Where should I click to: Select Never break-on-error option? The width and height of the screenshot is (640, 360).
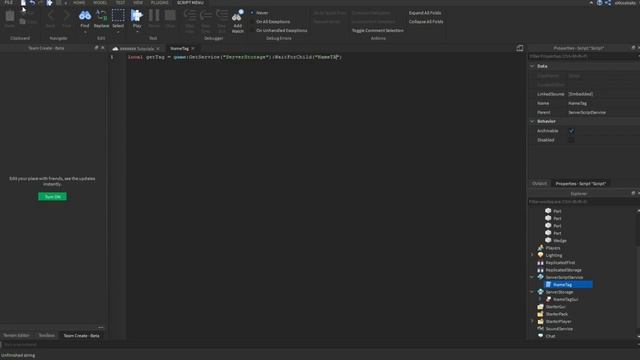coord(259,13)
